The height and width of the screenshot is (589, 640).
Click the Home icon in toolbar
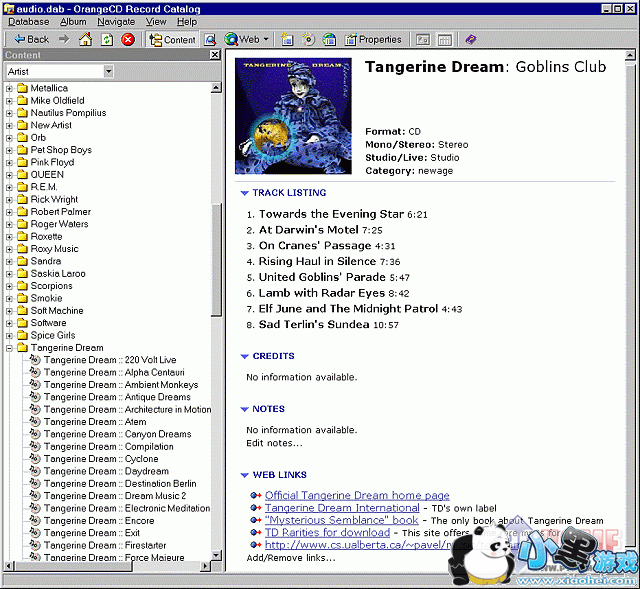coord(85,39)
